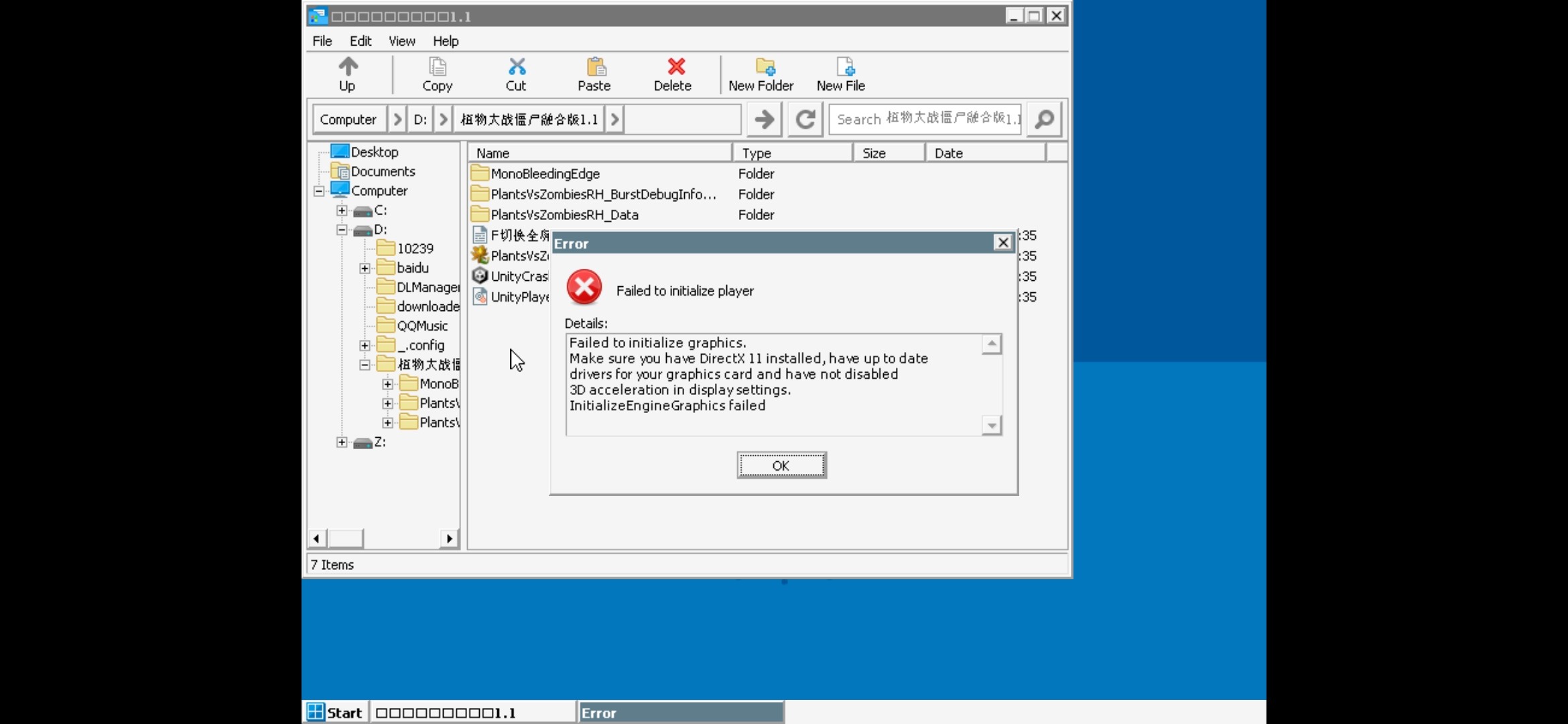Expand the C: drive tree node
Image resolution: width=1568 pixels, height=724 pixels.
(x=342, y=210)
